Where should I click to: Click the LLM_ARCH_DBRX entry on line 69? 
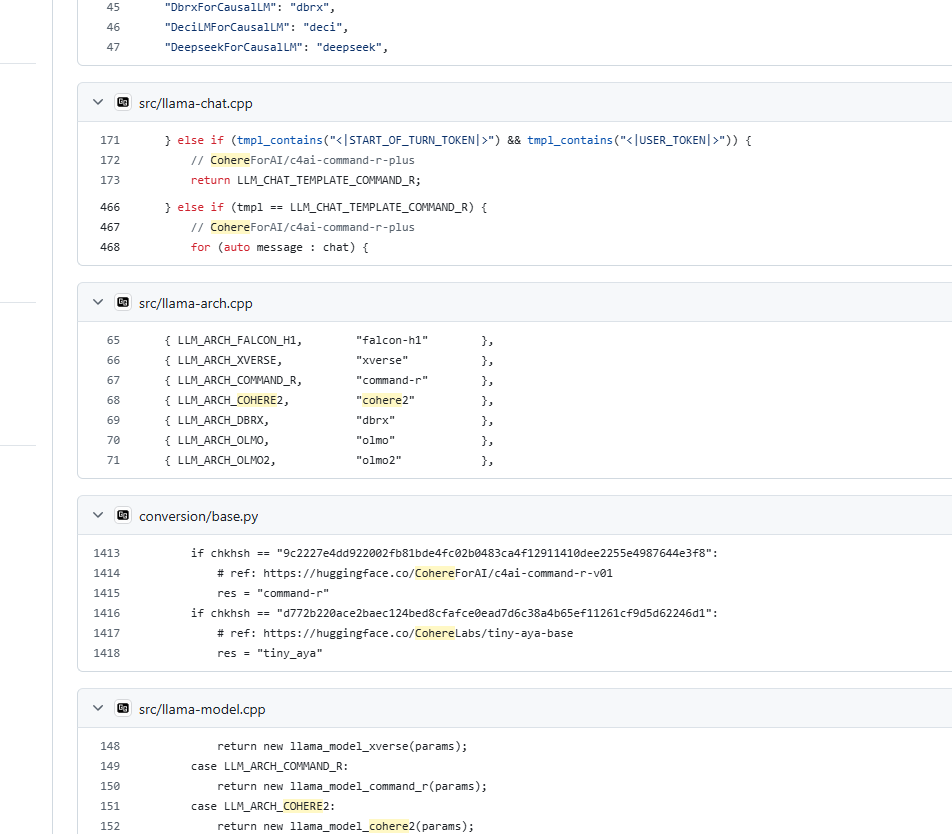(223, 420)
